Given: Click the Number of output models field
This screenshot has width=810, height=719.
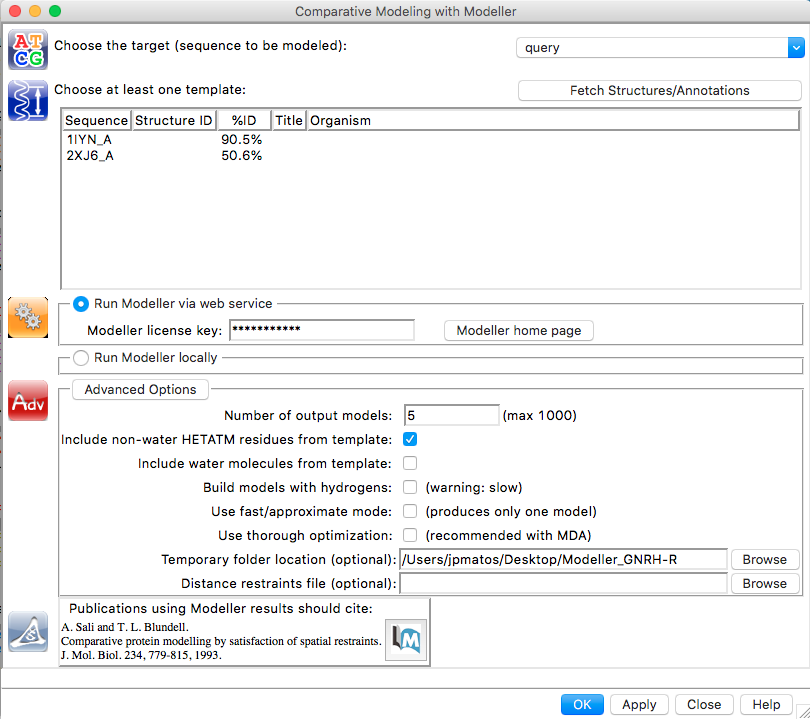Looking at the screenshot, I should [451, 415].
